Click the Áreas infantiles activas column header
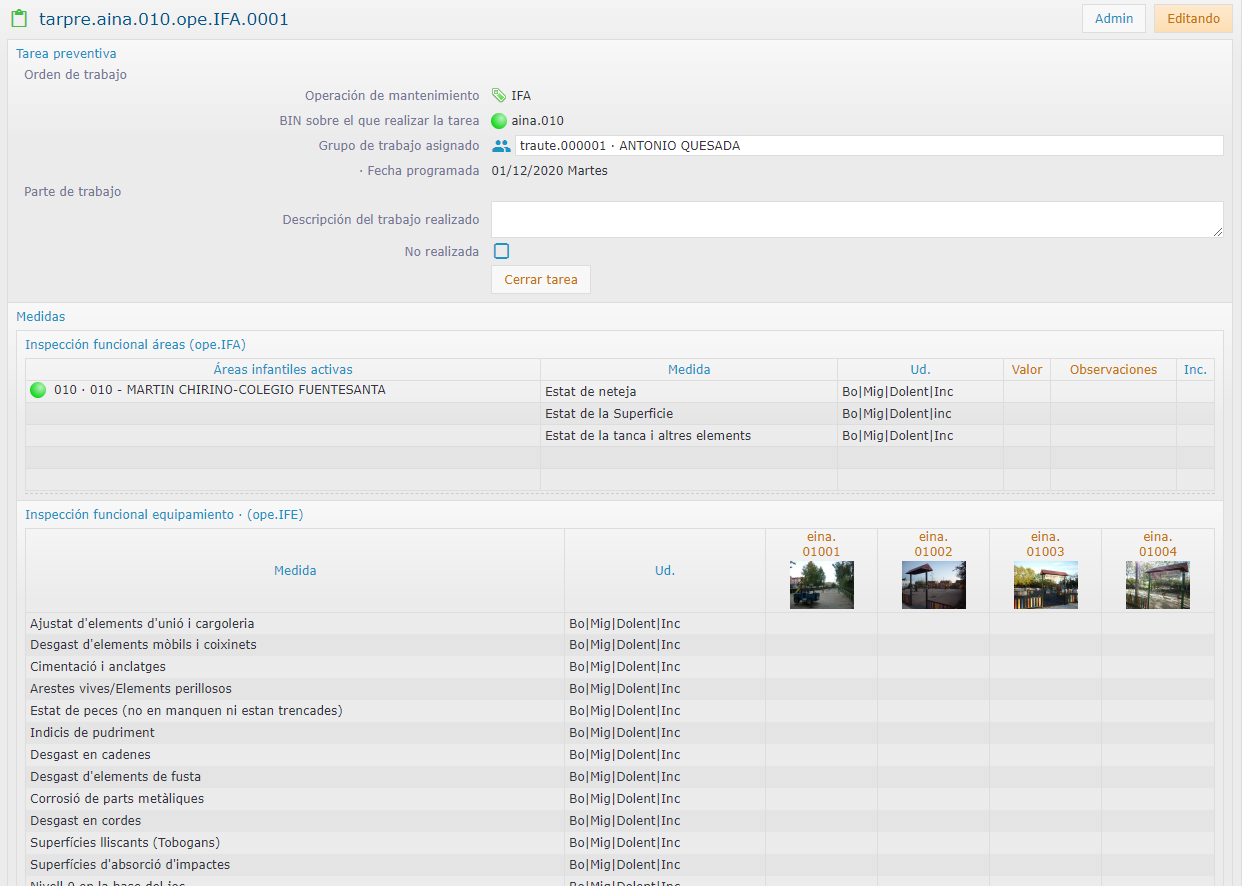 [x=283, y=370]
